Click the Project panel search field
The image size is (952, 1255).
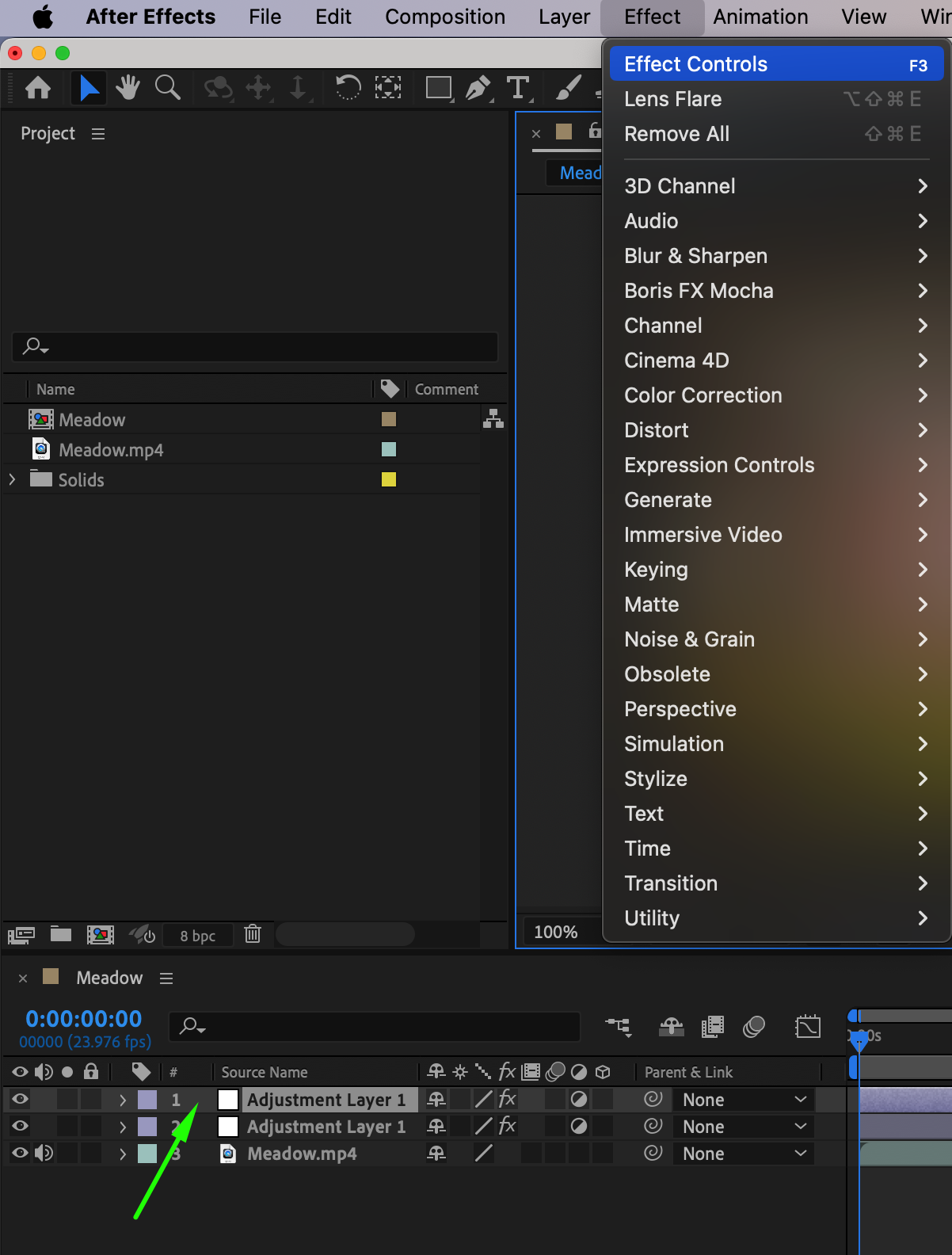[x=255, y=347]
